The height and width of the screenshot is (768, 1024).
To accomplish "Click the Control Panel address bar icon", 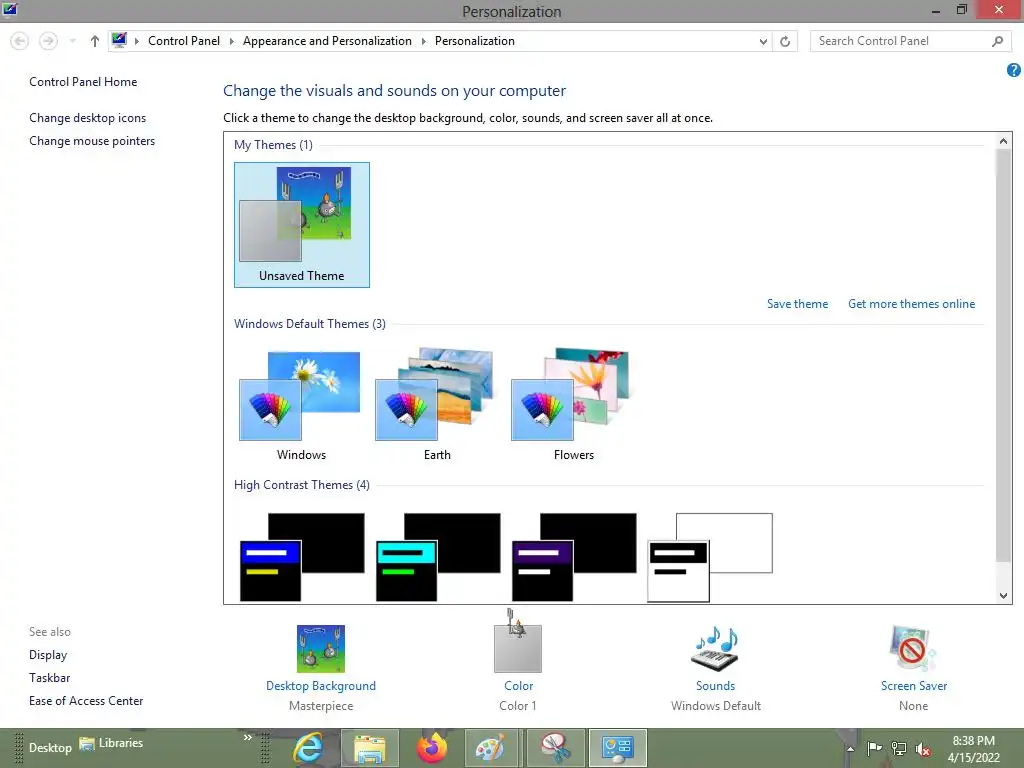I will [119, 40].
